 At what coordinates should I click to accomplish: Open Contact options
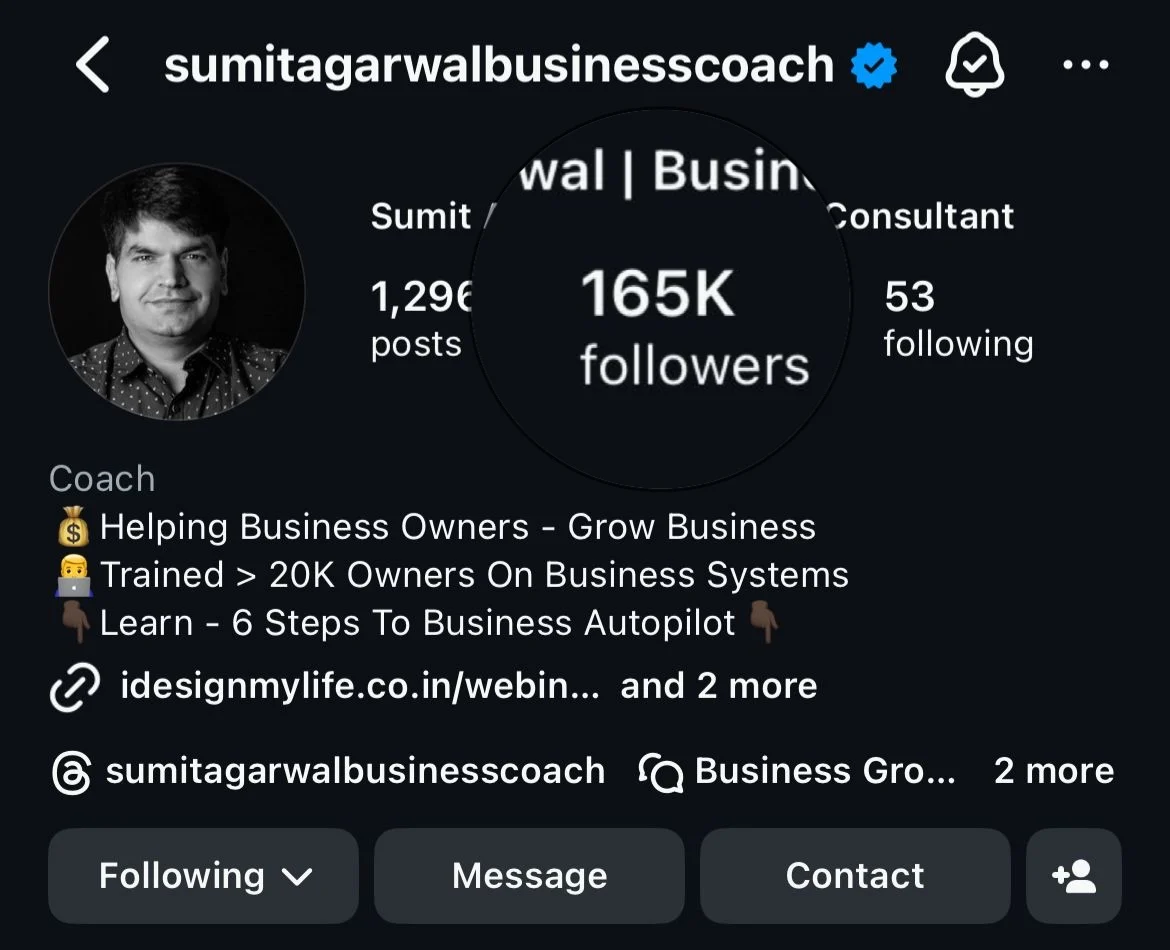click(x=855, y=875)
